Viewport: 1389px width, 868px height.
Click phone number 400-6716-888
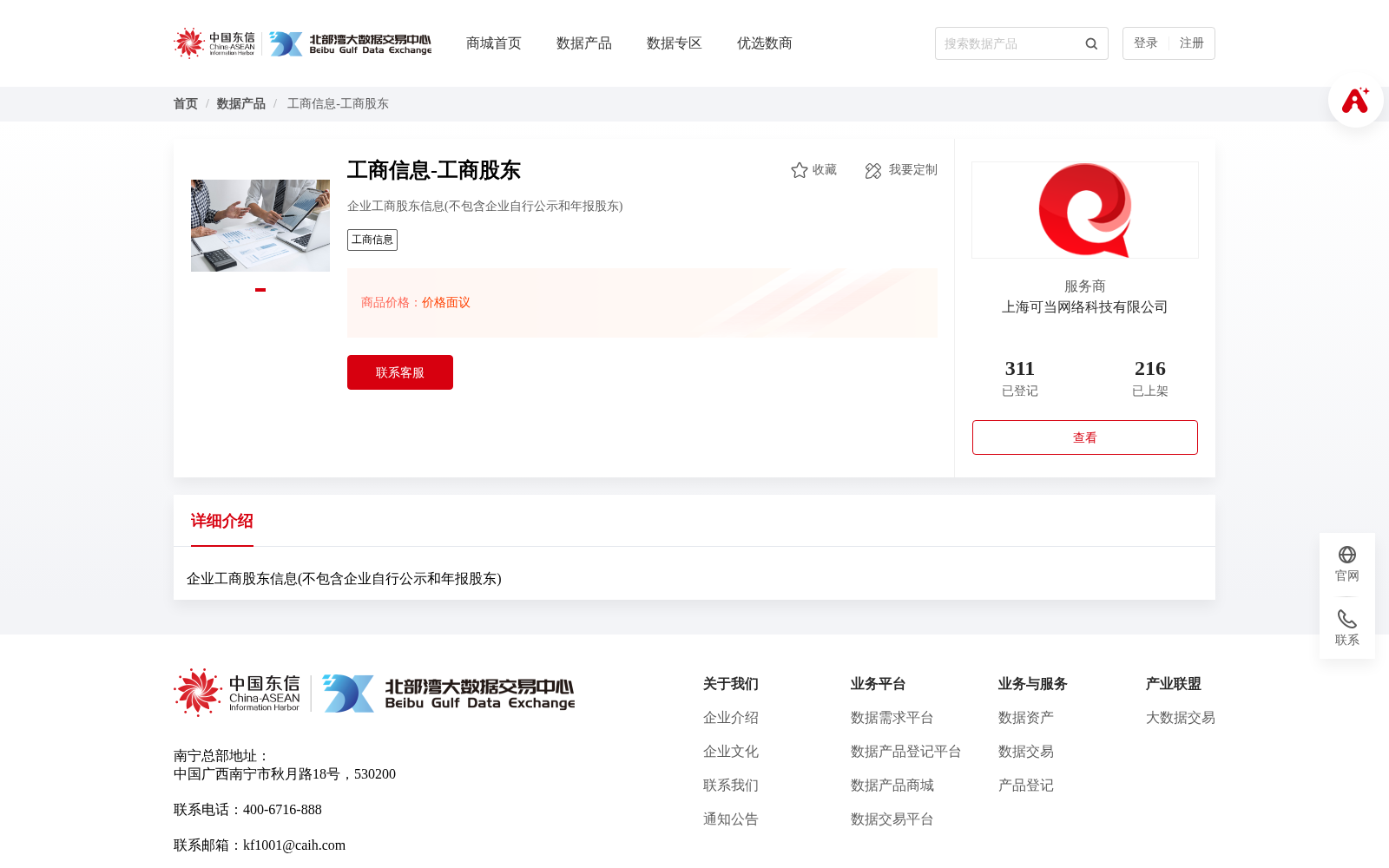[282, 810]
